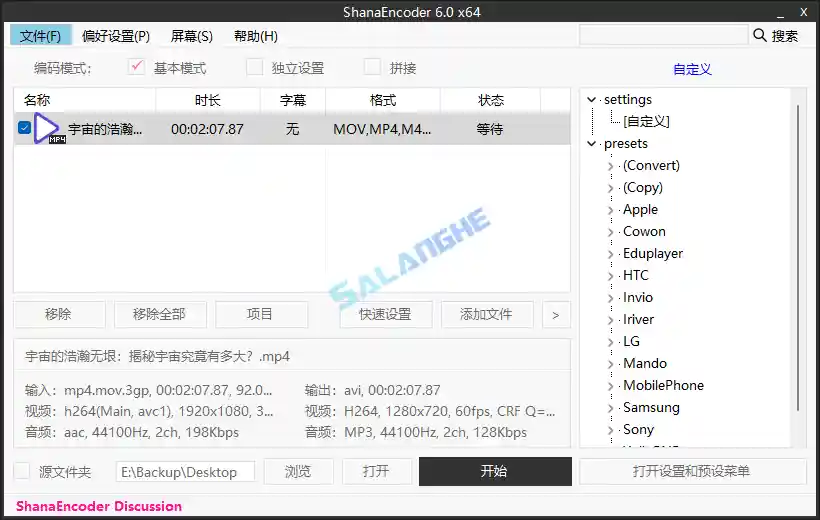Expand the Cowon preset folder
This screenshot has width=820, height=520.
click(610, 232)
